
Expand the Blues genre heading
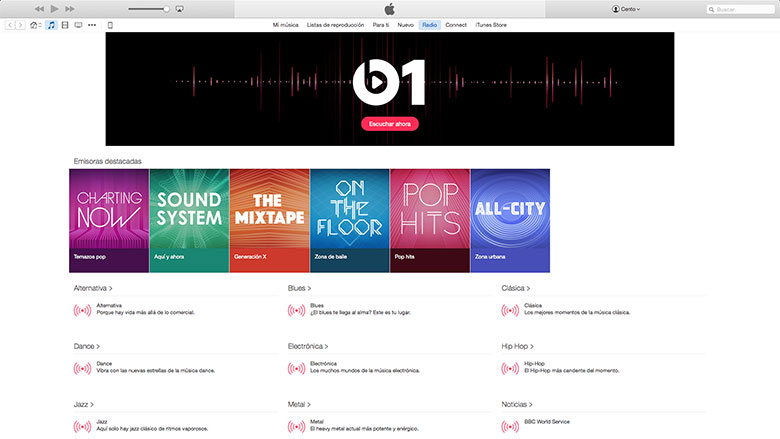click(299, 288)
